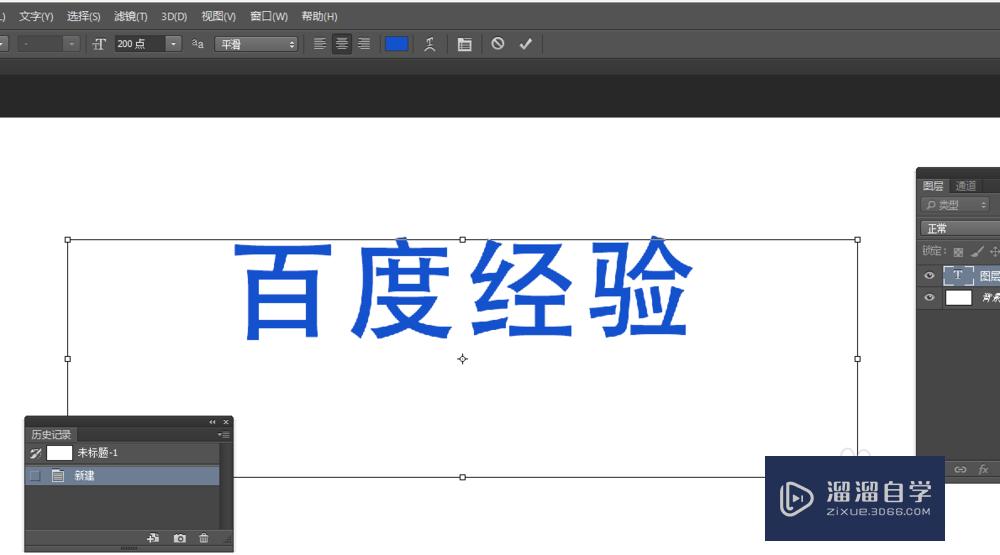
Task: Open the 类型 layer filter dropdown
Action: point(955,205)
